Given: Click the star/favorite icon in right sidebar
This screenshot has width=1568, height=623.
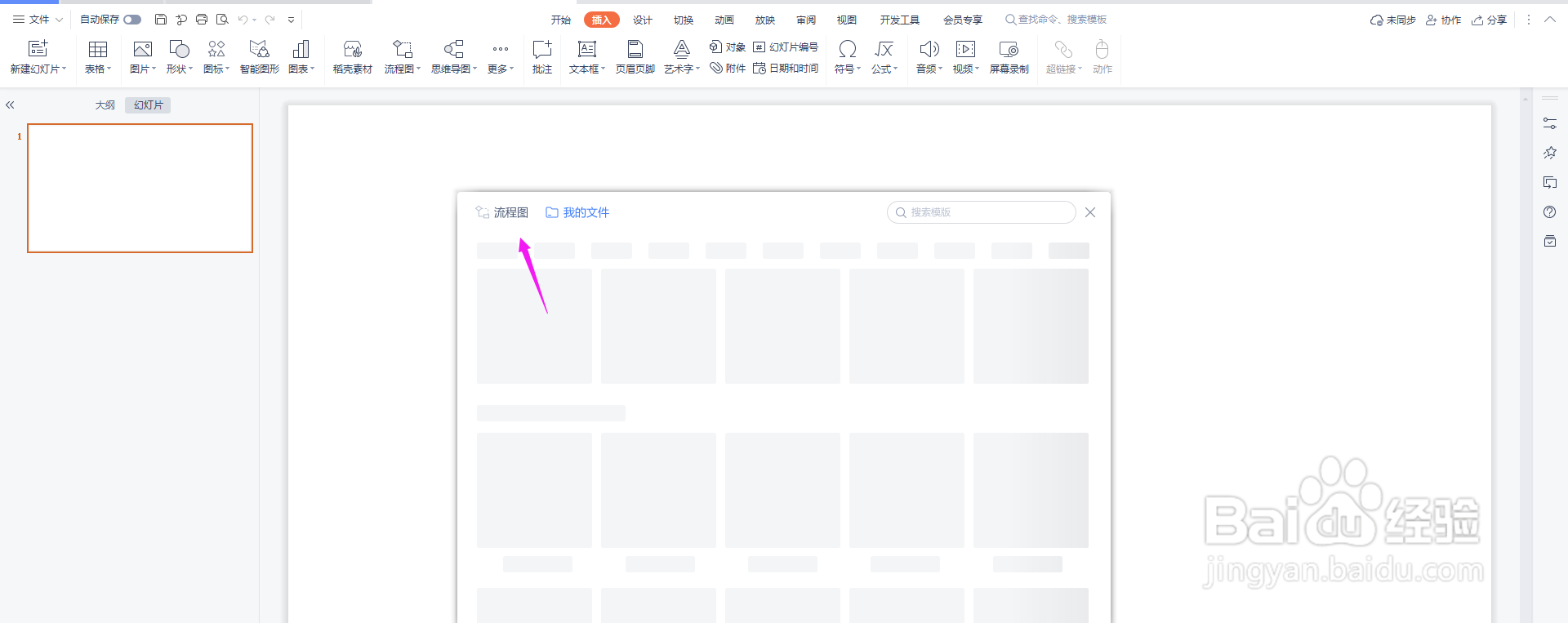Looking at the screenshot, I should [x=1550, y=153].
